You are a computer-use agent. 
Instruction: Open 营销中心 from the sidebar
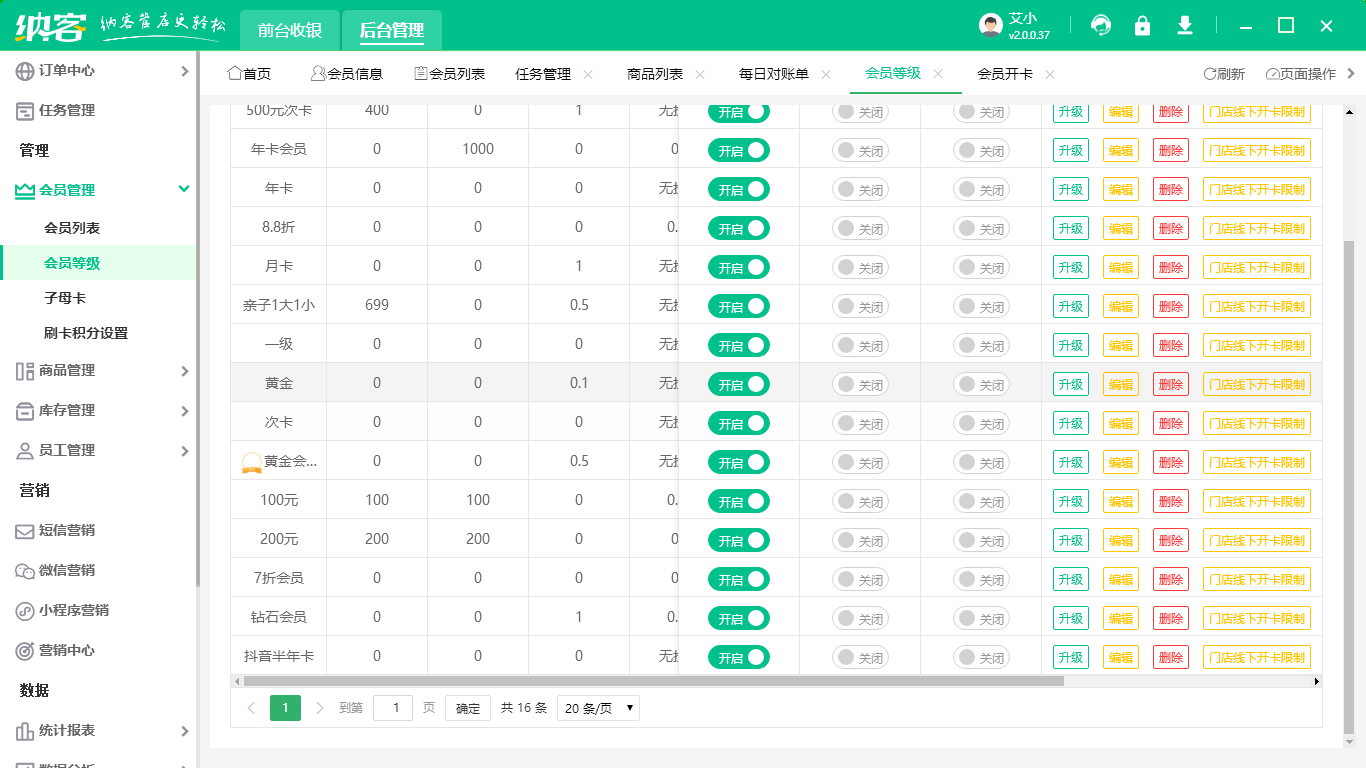(x=60, y=650)
